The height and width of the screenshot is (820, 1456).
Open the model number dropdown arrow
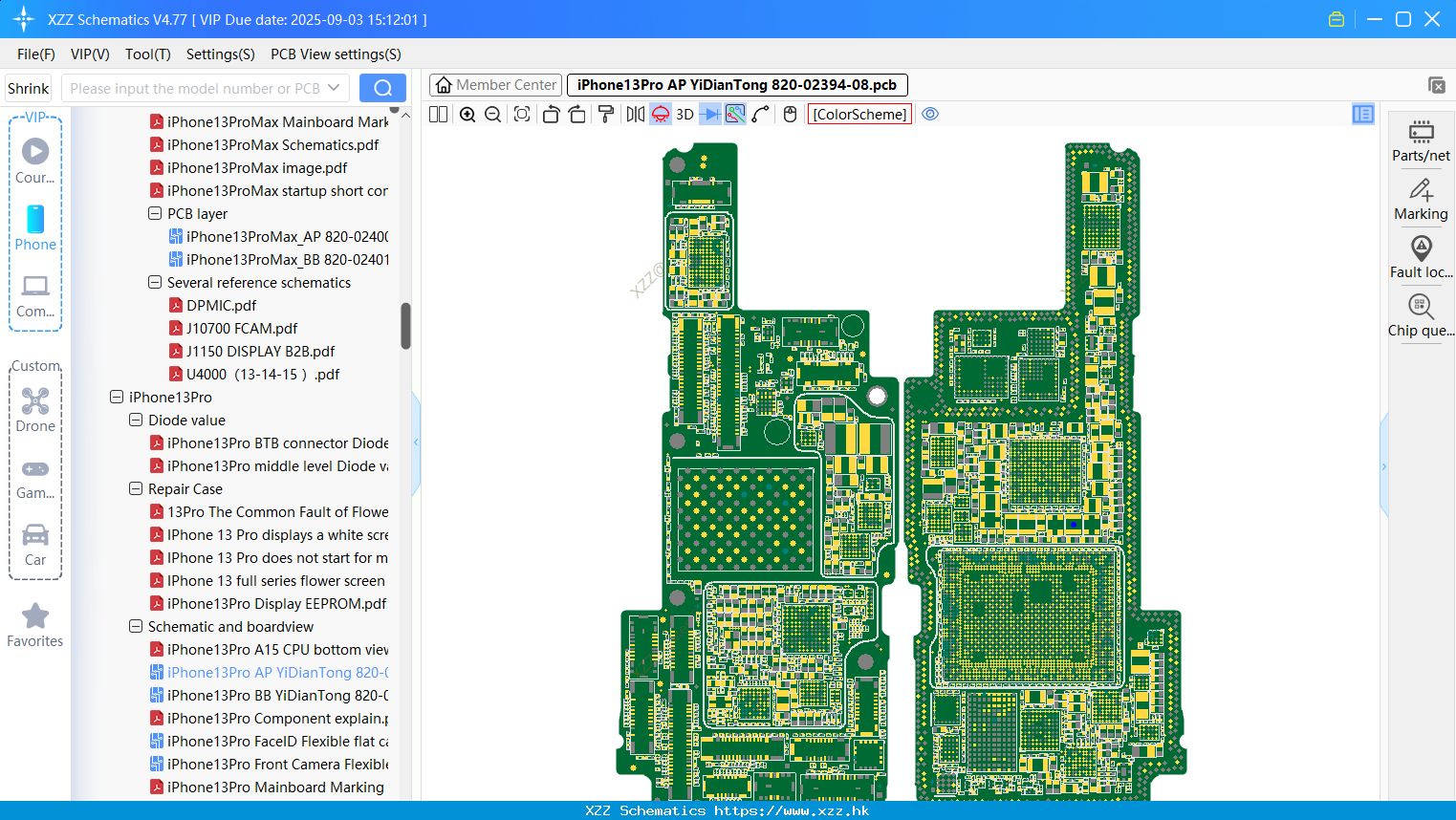click(x=334, y=88)
